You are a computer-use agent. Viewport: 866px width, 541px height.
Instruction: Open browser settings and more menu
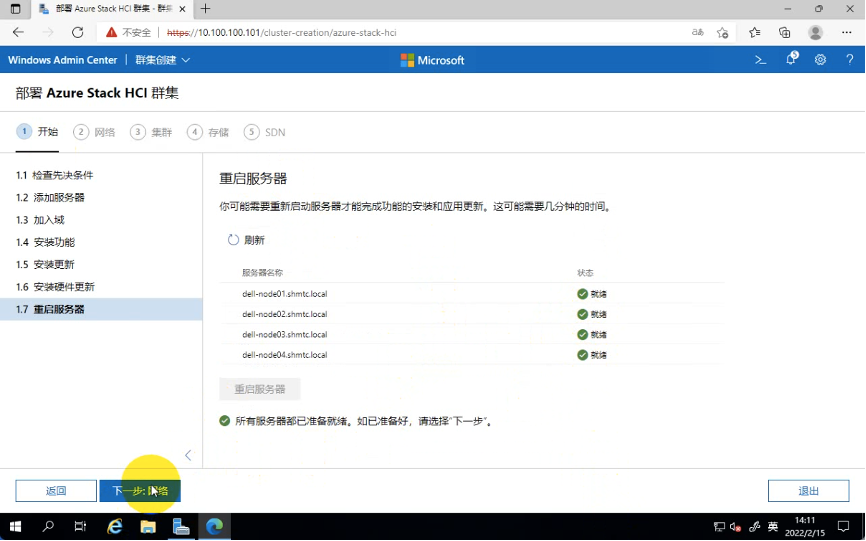pos(847,33)
